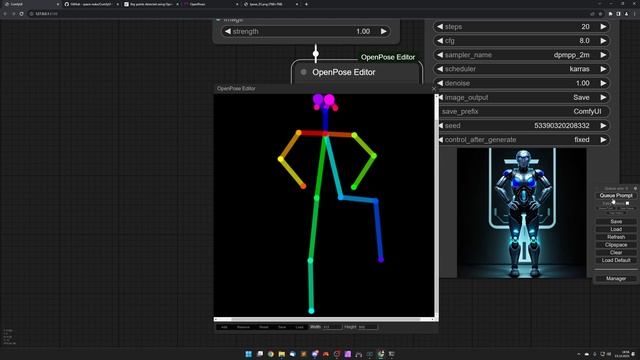Screen dimensions: 640x360
Task: Click the OpenPose Editor node title
Action: [344, 72]
